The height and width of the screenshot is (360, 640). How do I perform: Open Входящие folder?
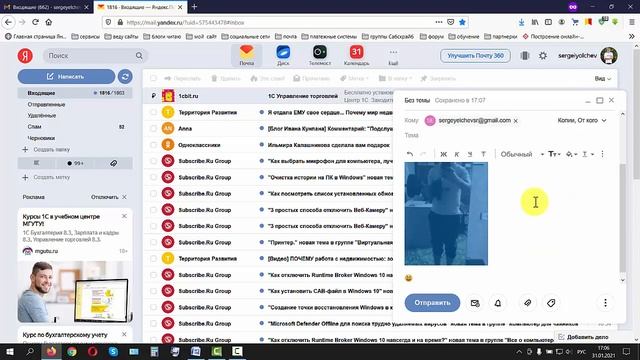pos(75,93)
